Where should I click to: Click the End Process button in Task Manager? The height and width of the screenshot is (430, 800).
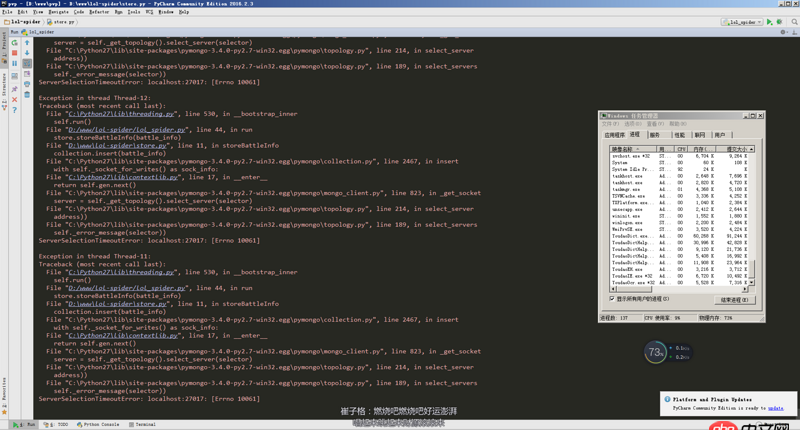(x=733, y=300)
